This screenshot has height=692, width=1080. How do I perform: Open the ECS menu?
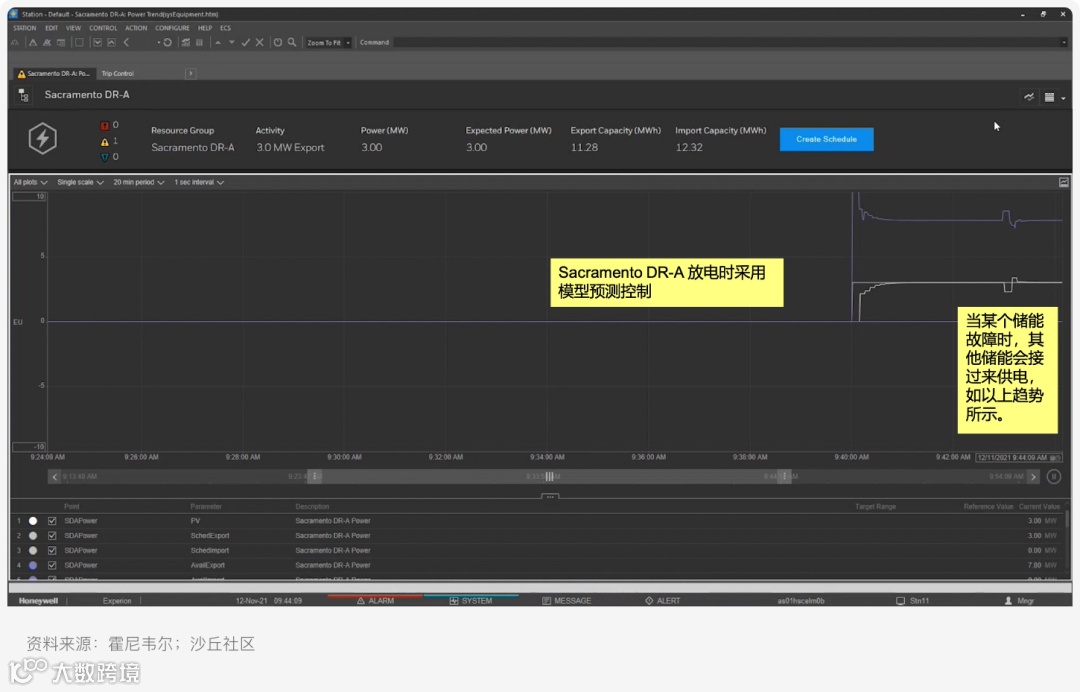point(225,28)
